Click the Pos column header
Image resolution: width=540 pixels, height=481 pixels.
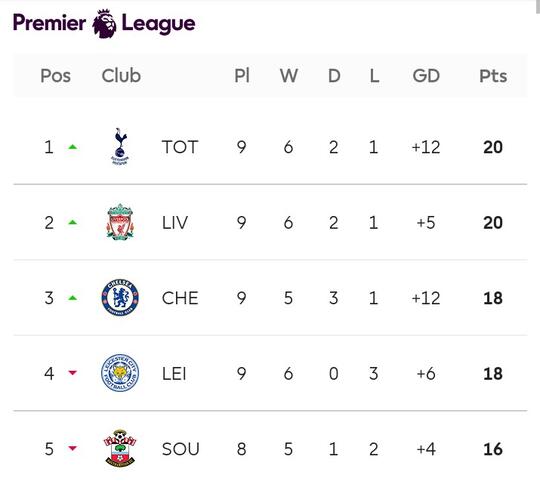tap(55, 76)
